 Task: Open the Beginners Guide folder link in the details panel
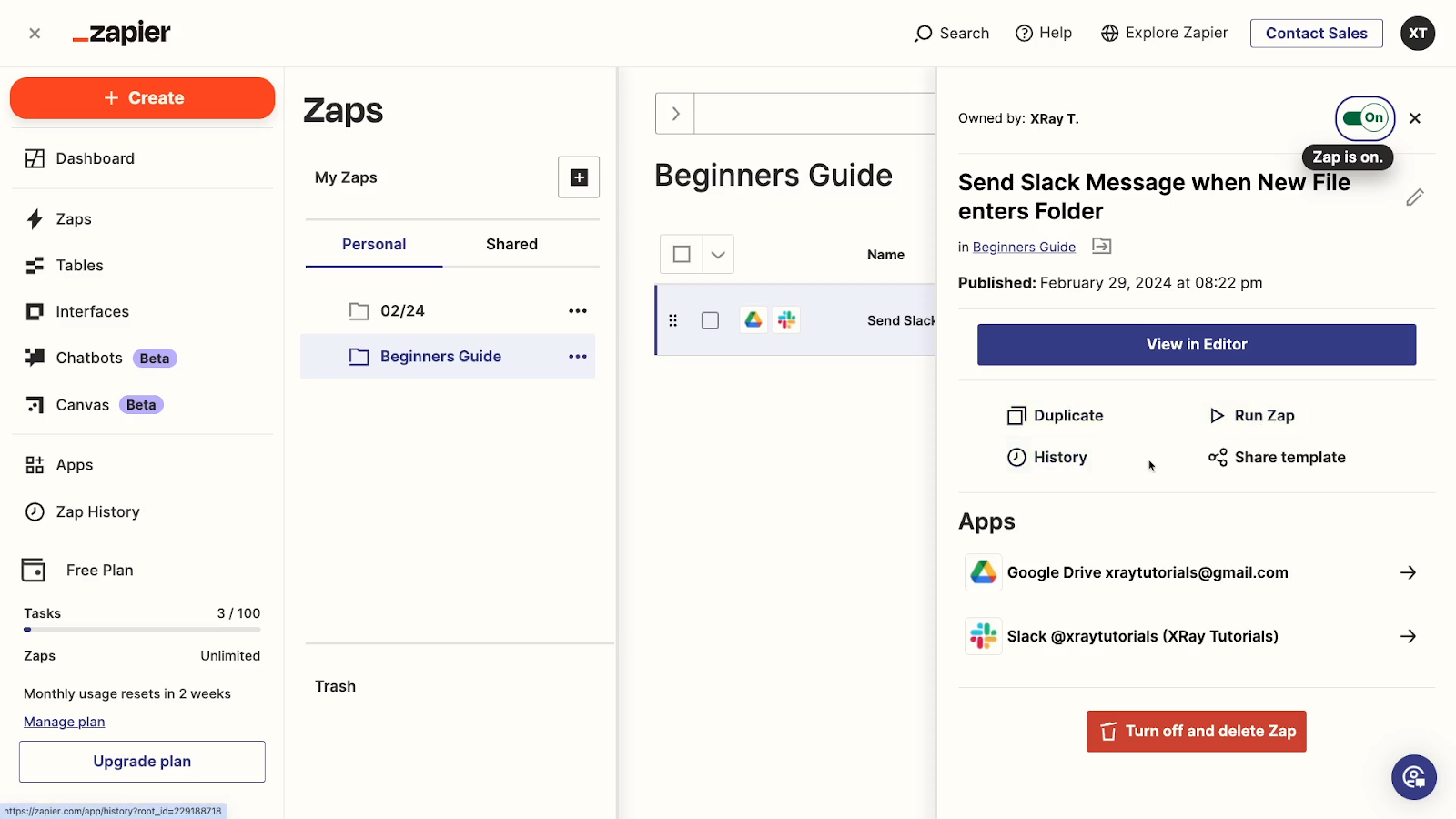click(1024, 248)
